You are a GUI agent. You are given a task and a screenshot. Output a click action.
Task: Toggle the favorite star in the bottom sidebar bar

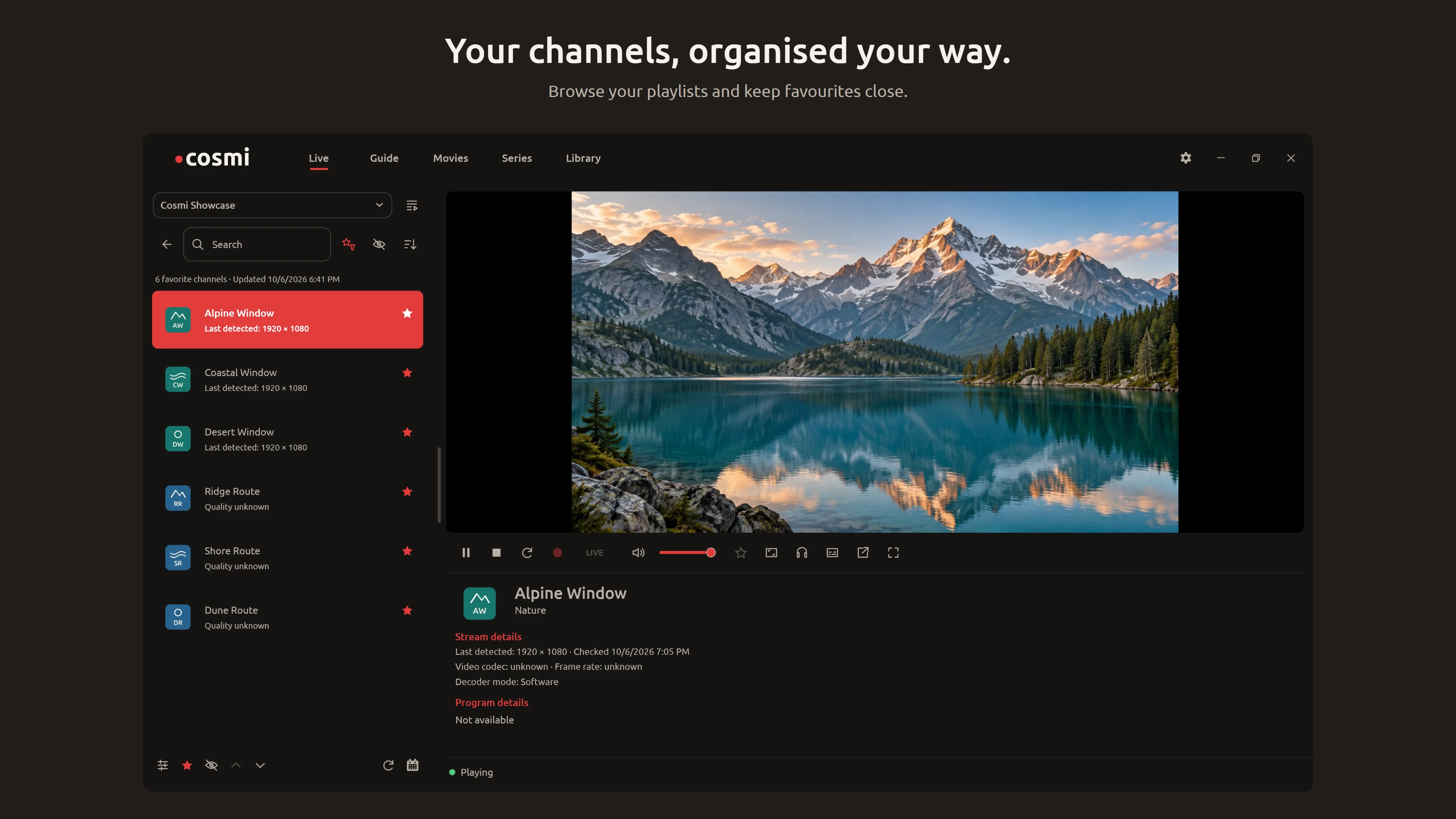tap(187, 765)
